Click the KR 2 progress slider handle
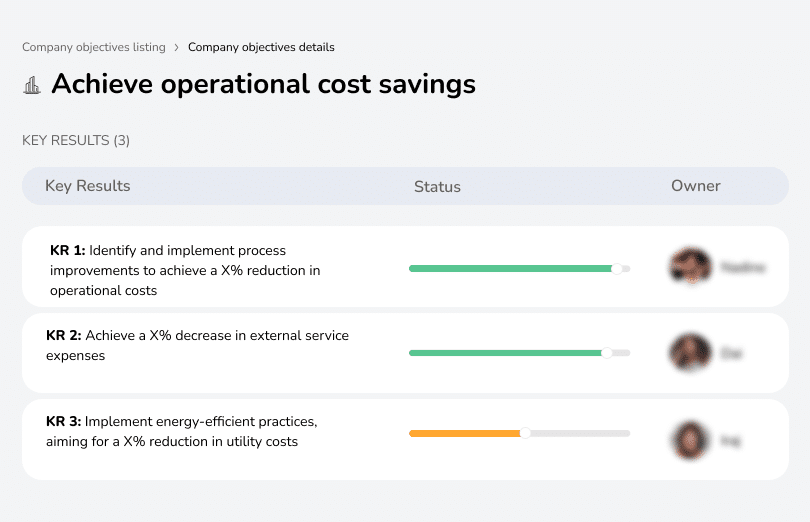 [606, 353]
